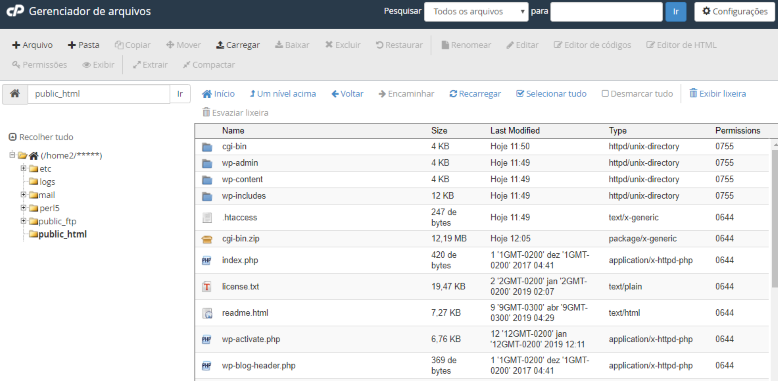
Task: Sort by Last Modified column header
Action: 515,131
